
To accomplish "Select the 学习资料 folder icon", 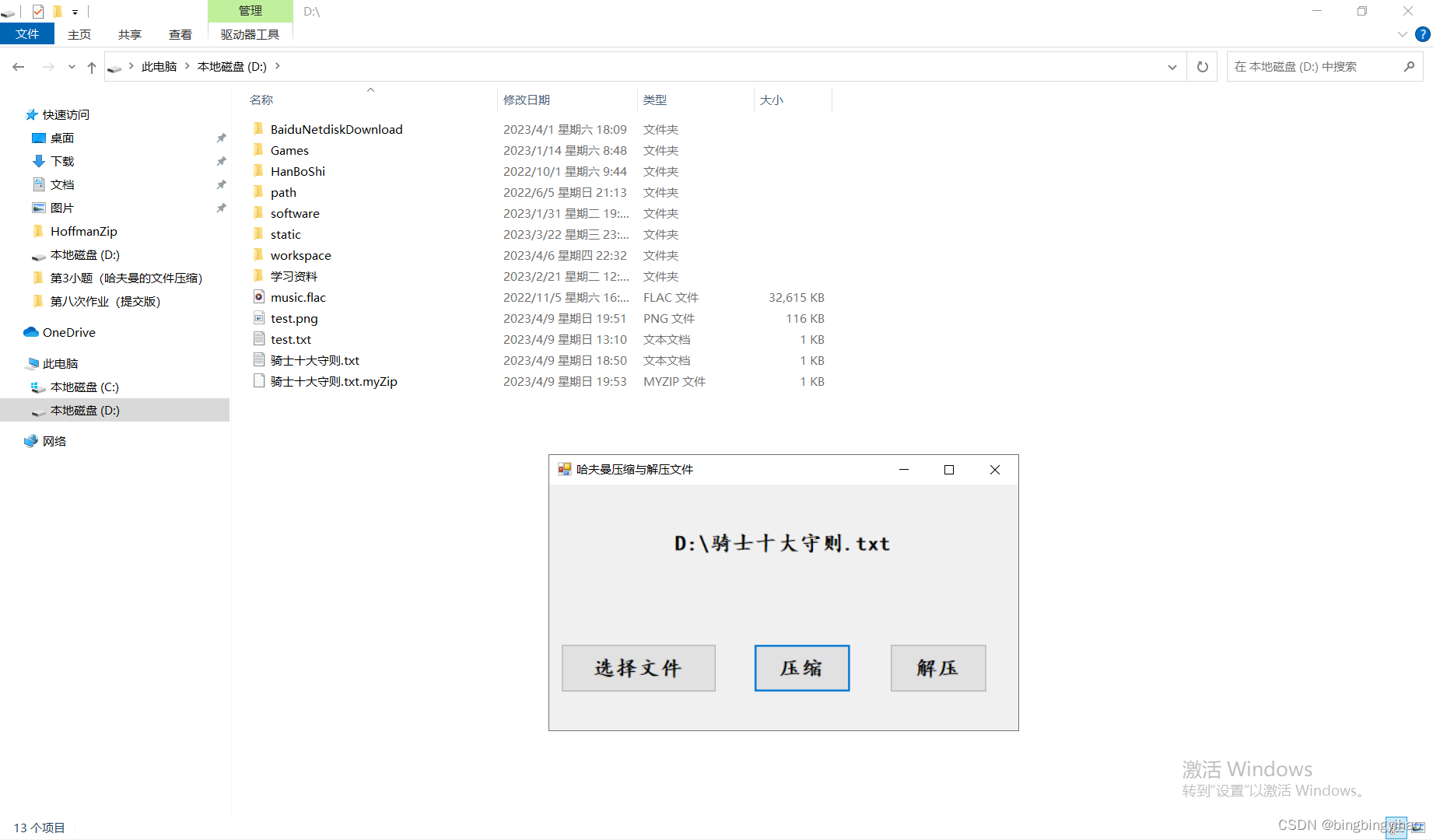I will [258, 275].
